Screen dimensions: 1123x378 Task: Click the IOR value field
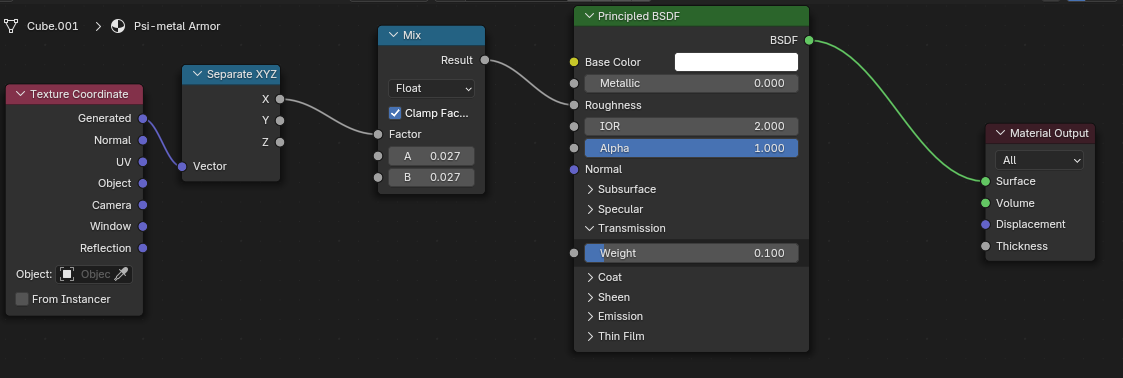[691, 127]
